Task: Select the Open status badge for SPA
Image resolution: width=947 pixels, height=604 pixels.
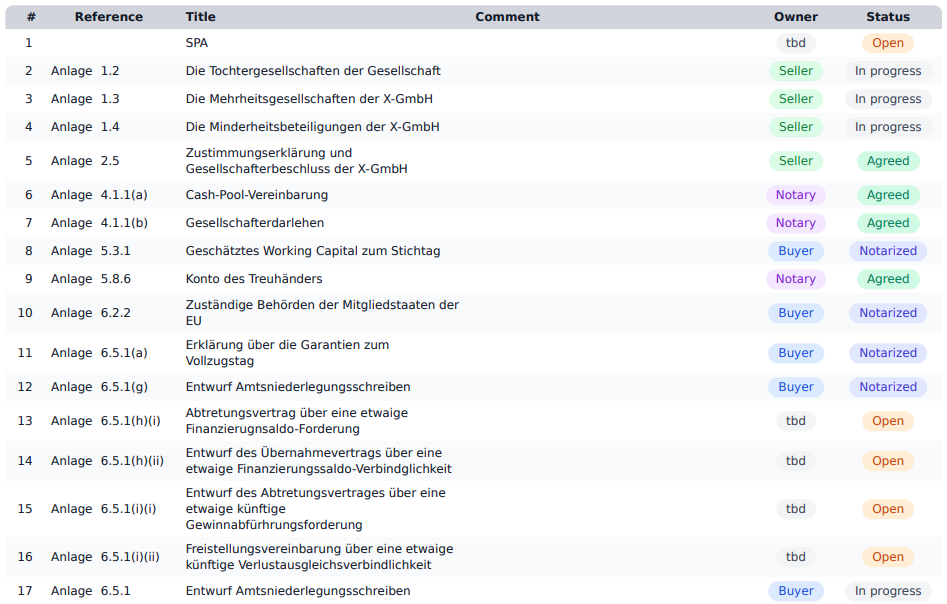Action: click(x=887, y=43)
